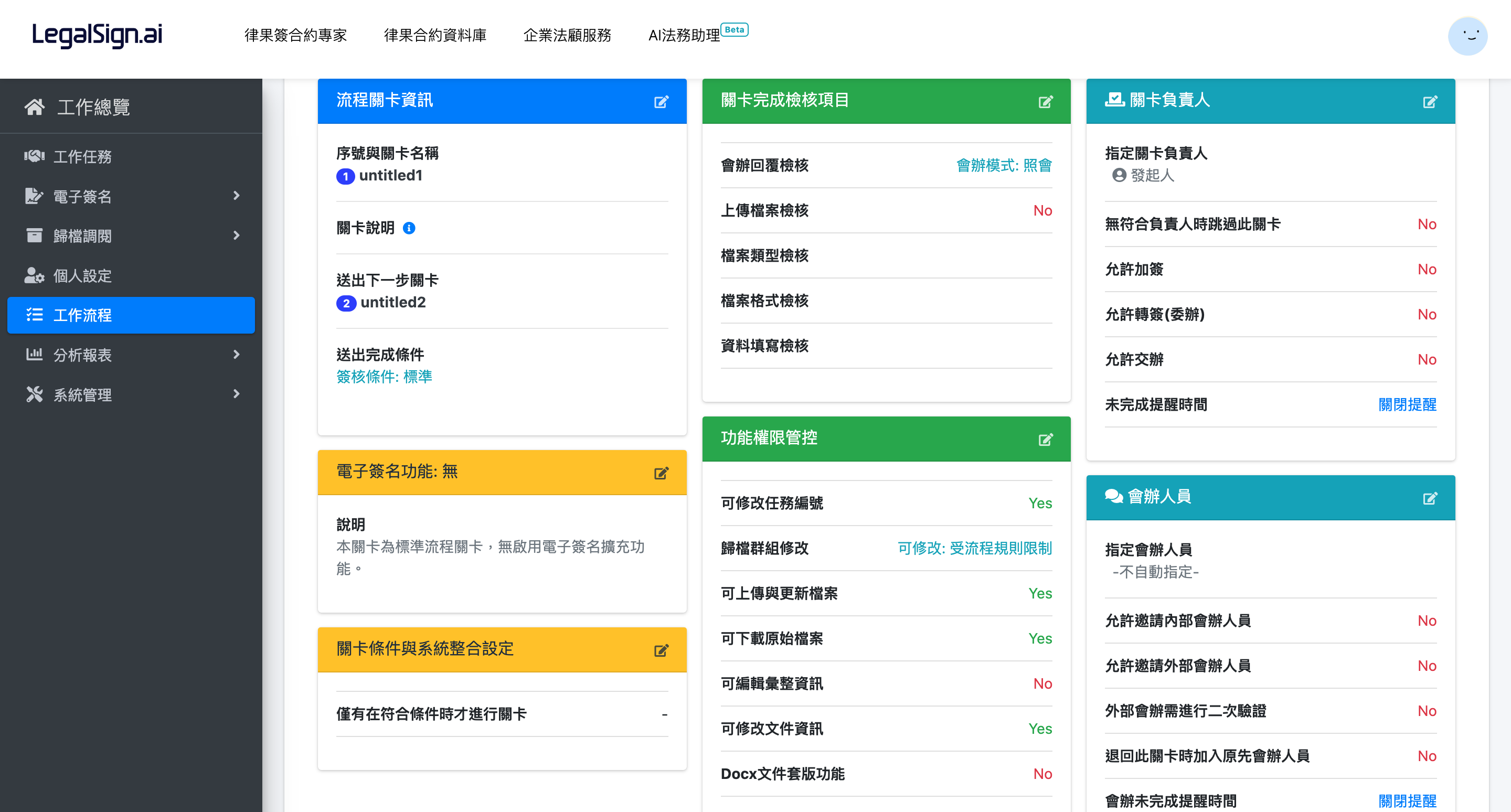Screen dimensions: 1511x812
Task: Expand the 歸檔調閱 sidebar submenu
Action: click(x=237, y=235)
